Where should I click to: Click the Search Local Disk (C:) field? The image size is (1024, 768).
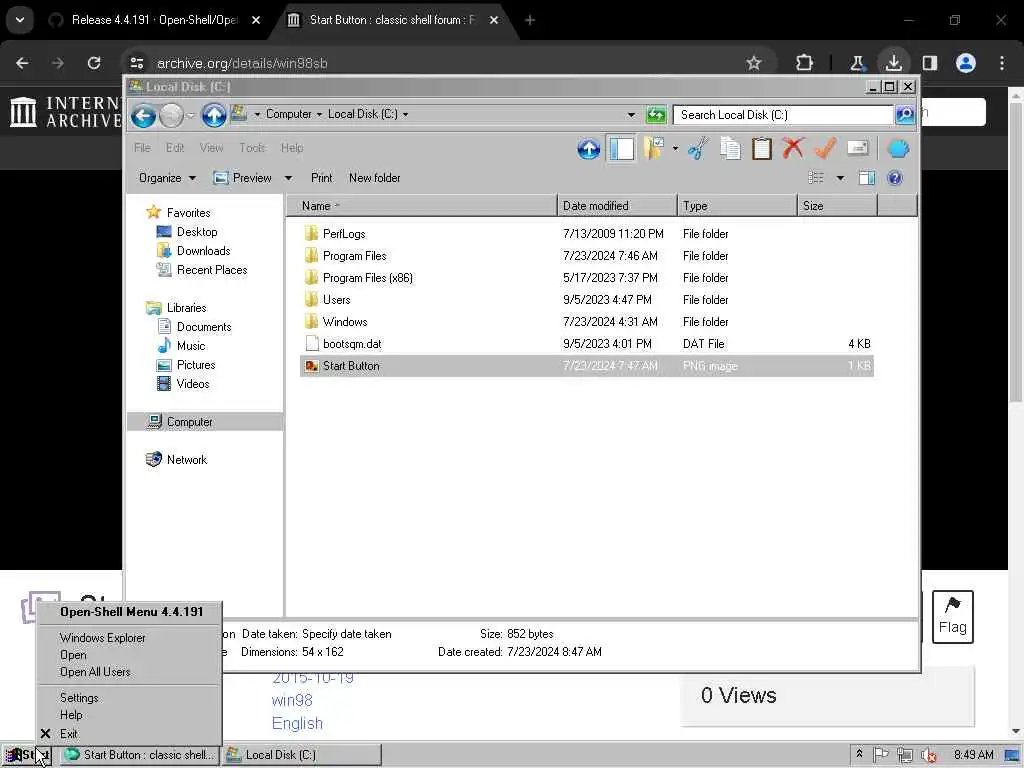(782, 115)
